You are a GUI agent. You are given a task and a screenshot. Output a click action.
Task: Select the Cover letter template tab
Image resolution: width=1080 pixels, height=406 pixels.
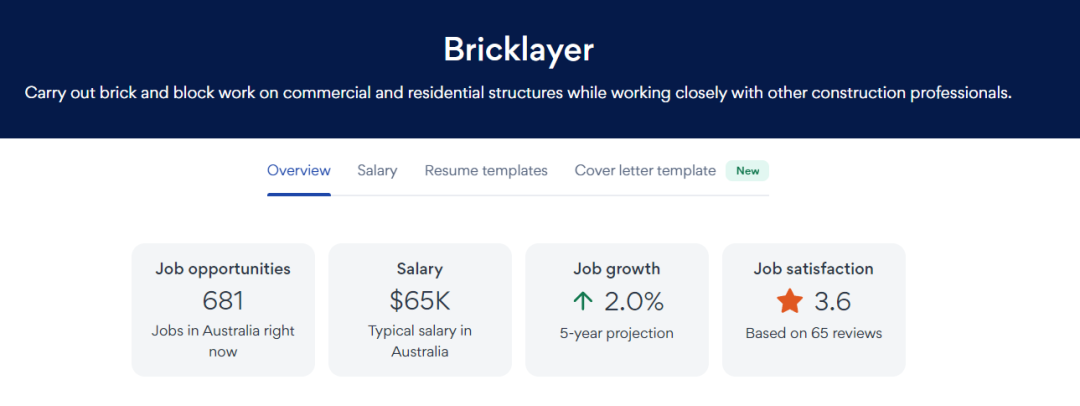click(645, 170)
